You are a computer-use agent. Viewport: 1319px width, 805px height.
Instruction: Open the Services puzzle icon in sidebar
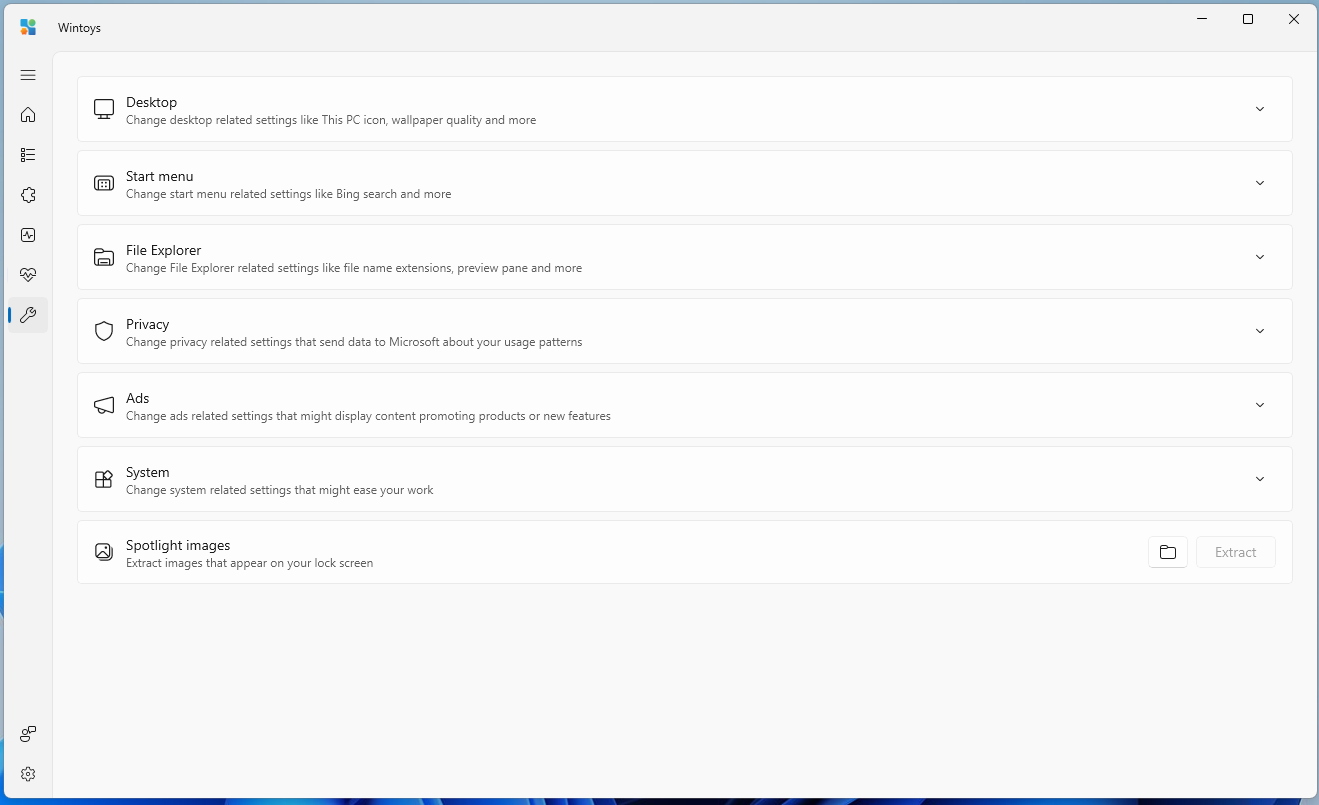tap(28, 195)
